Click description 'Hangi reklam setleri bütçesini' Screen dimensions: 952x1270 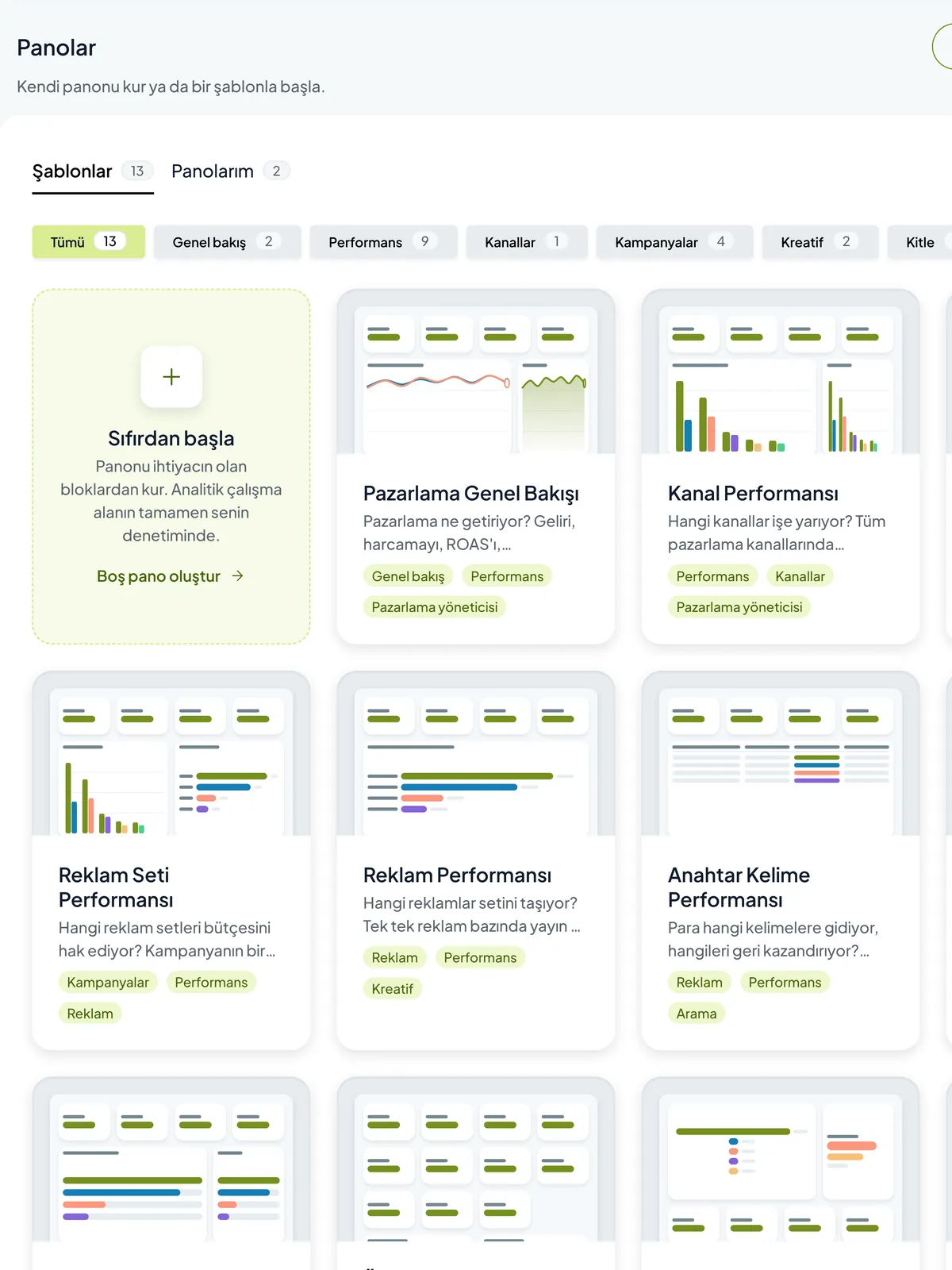click(164, 928)
